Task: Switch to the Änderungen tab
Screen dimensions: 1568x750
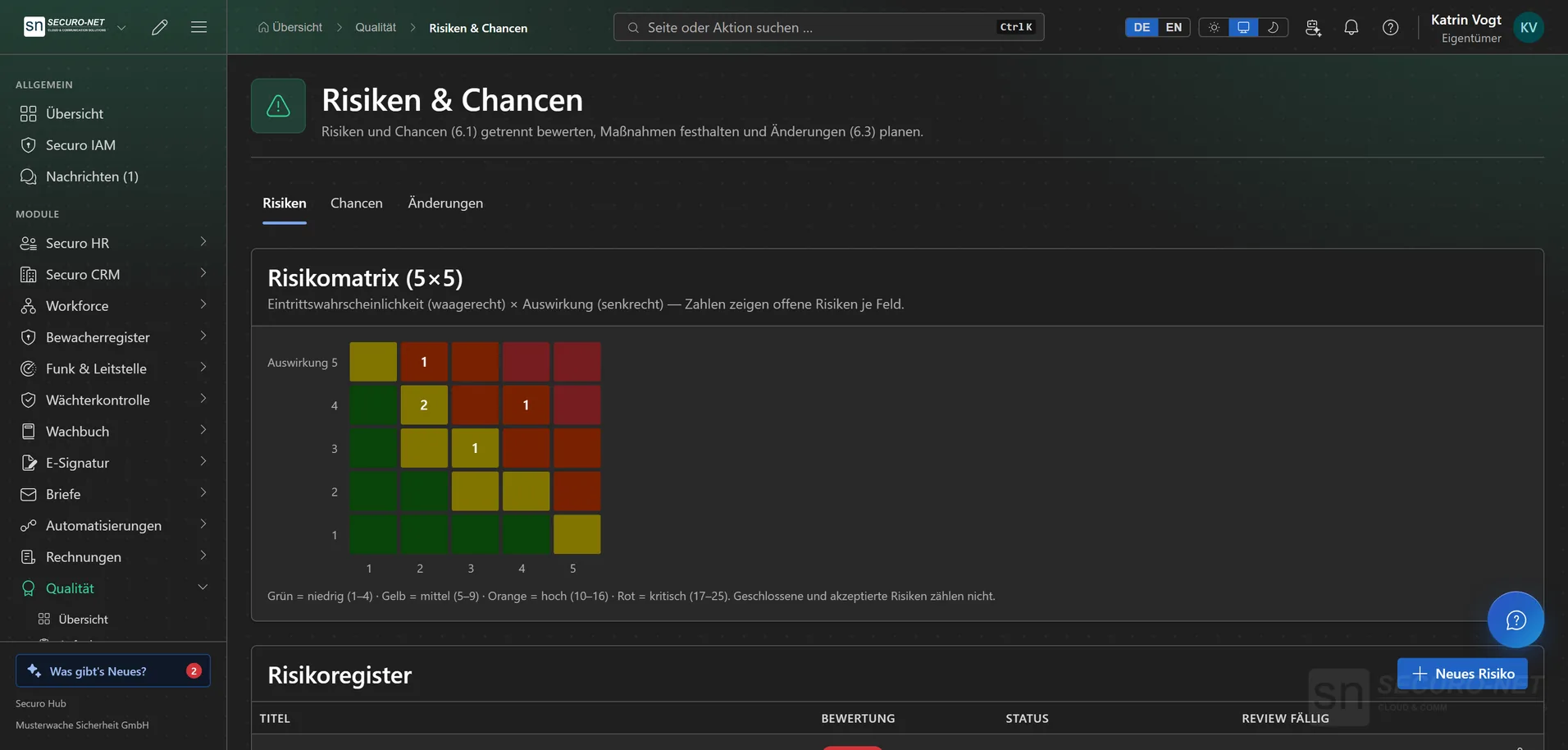Action: coord(445,203)
